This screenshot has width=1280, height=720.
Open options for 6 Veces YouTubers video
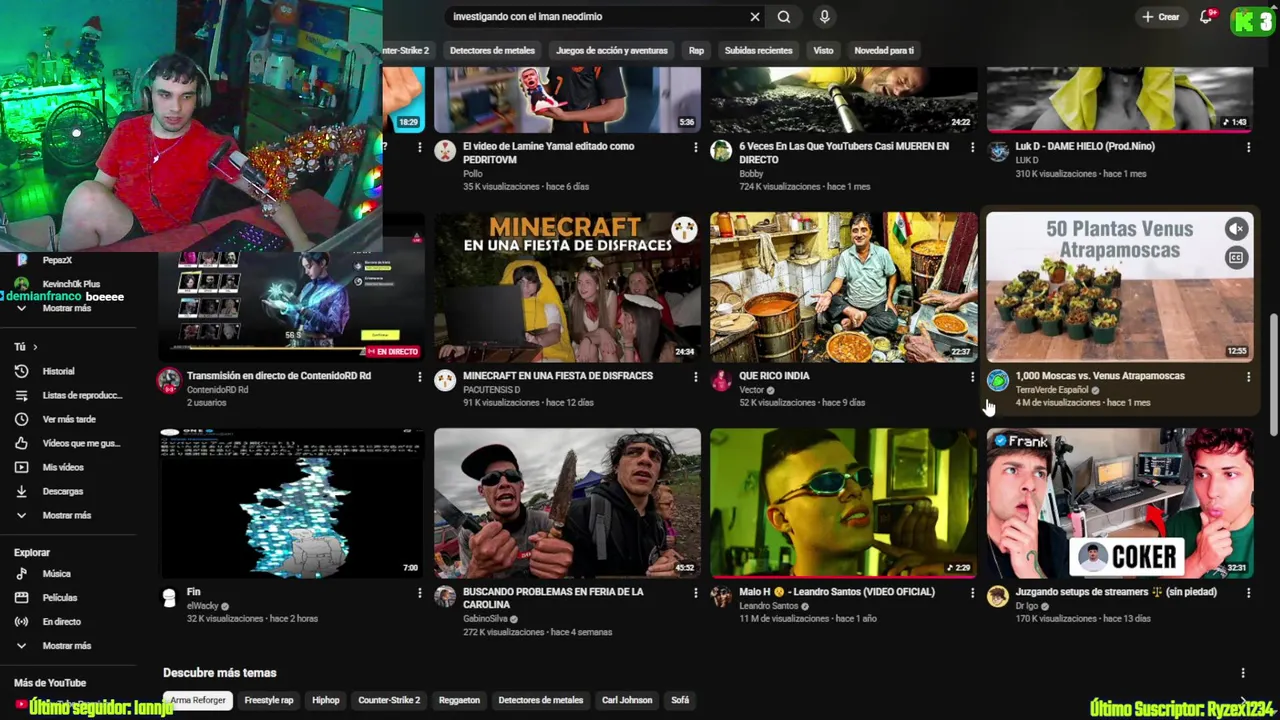(x=972, y=147)
